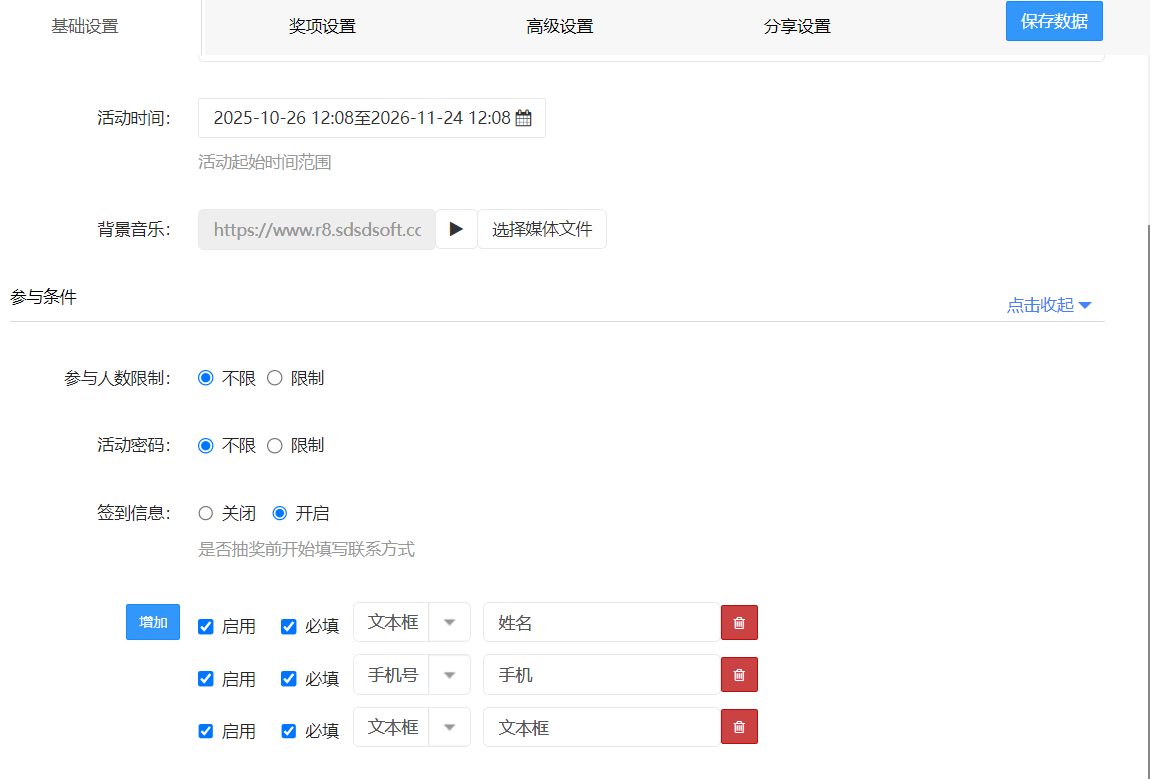
Task: Select 限制 for 参与人数限制
Action: click(x=274, y=378)
